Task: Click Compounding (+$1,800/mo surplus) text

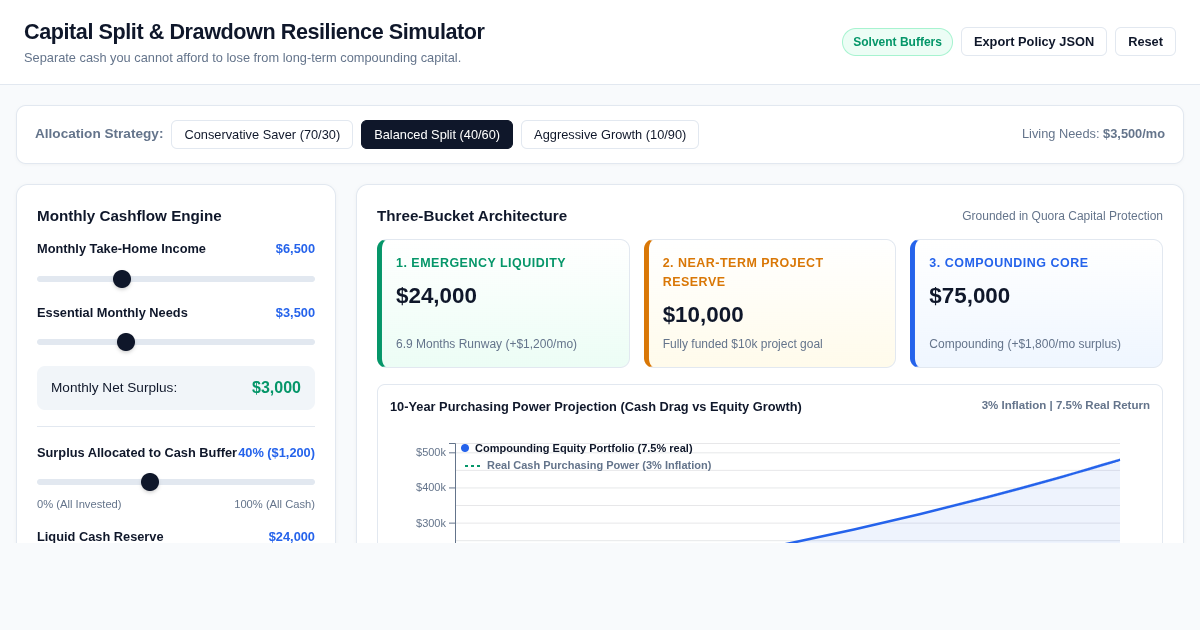Action: coord(1025,344)
